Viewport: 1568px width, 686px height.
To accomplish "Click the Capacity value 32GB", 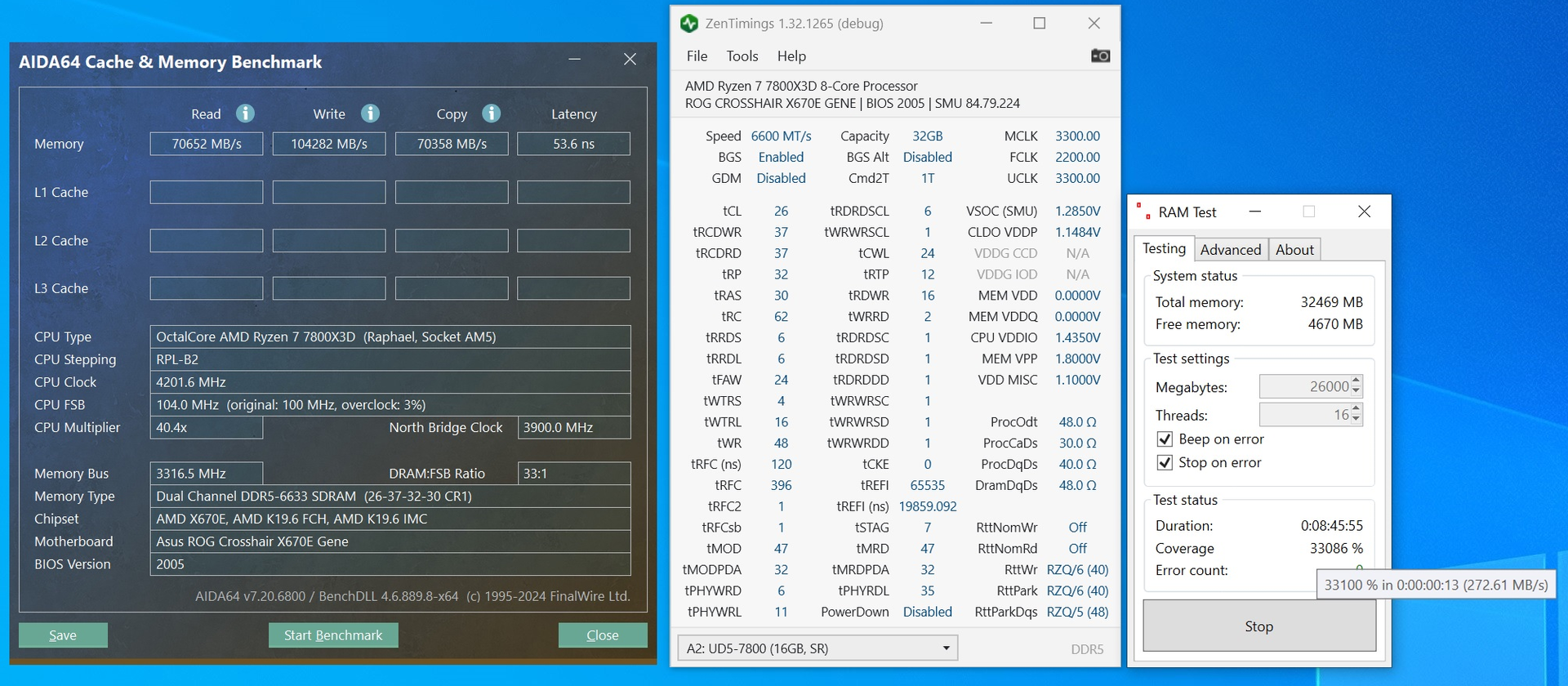I will [x=928, y=136].
